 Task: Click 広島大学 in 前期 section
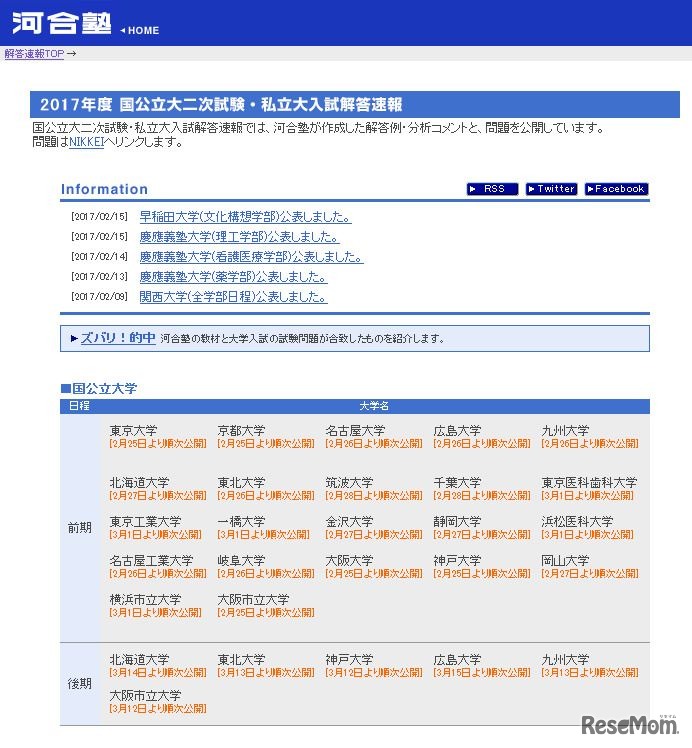tap(457, 431)
